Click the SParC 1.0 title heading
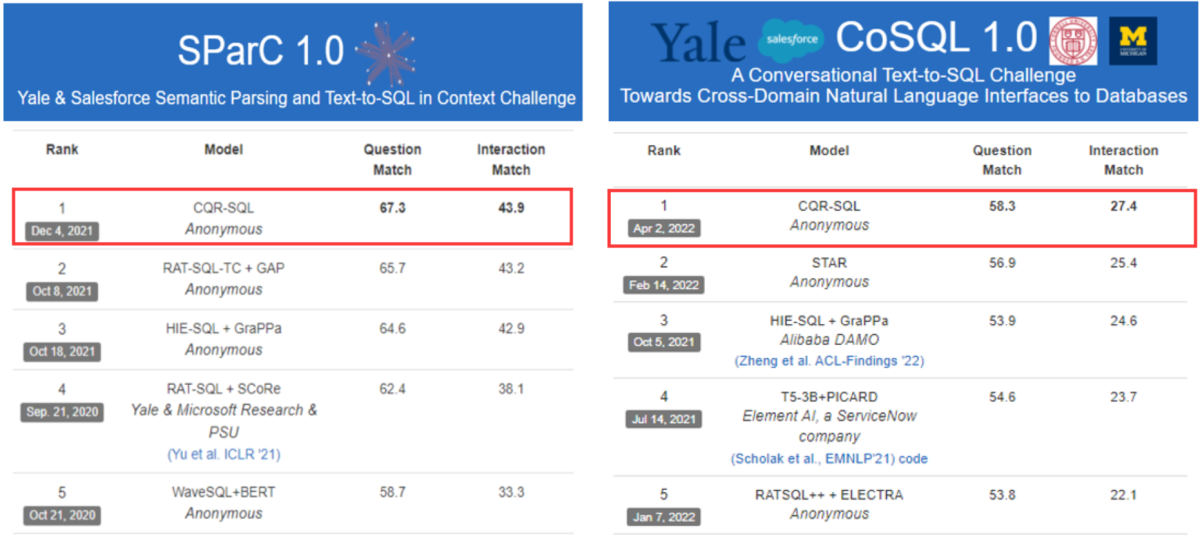Image resolution: width=1200 pixels, height=537 pixels. [x=259, y=48]
